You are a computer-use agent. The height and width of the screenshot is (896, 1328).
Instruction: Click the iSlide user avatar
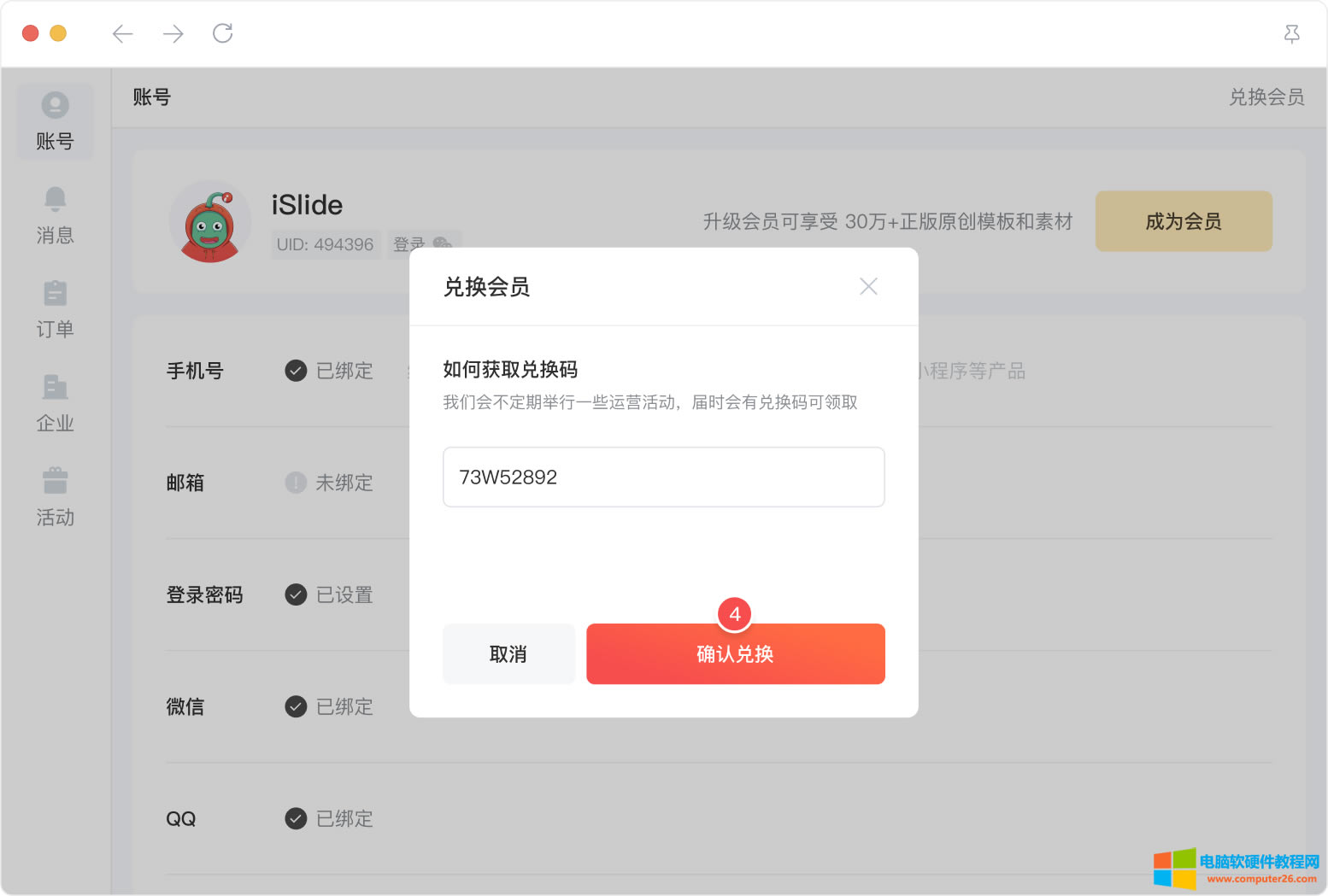[x=210, y=221]
